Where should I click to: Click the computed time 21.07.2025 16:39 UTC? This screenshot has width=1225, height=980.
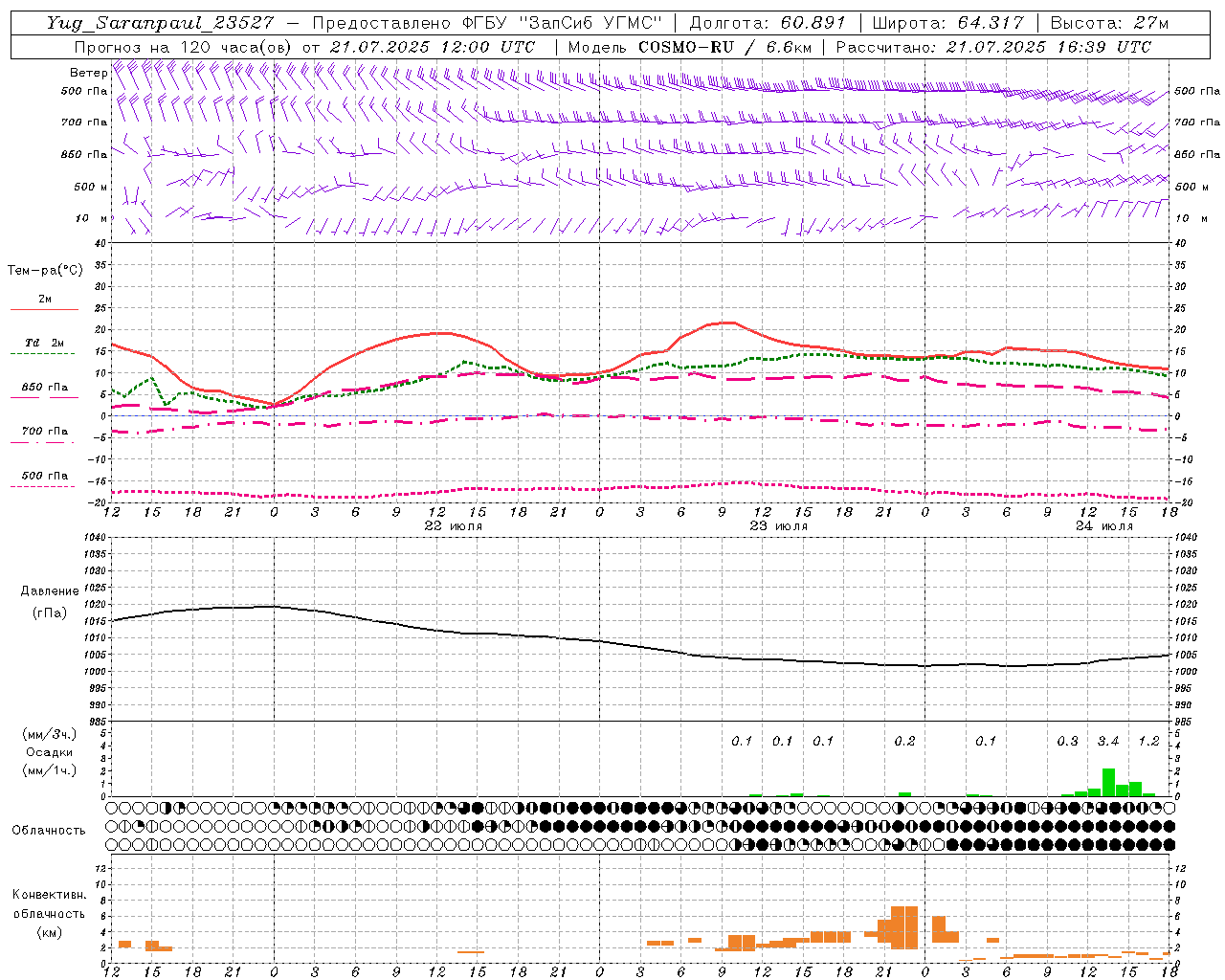point(1049,47)
